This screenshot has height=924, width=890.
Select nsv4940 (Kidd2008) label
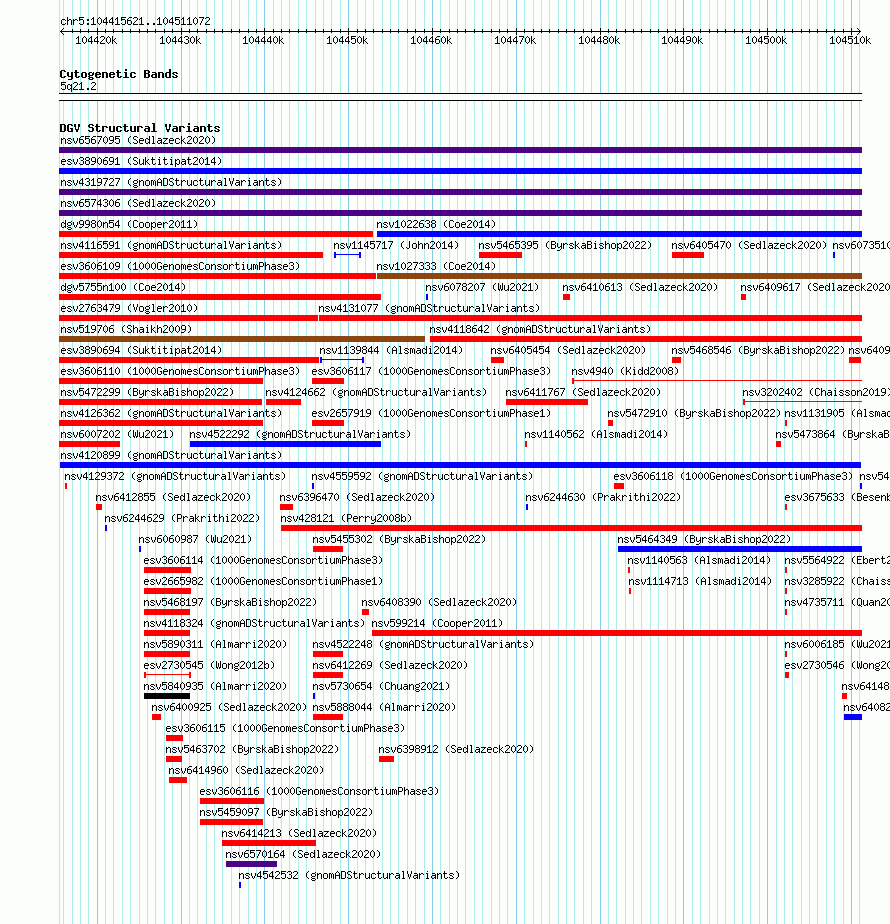[625, 371]
